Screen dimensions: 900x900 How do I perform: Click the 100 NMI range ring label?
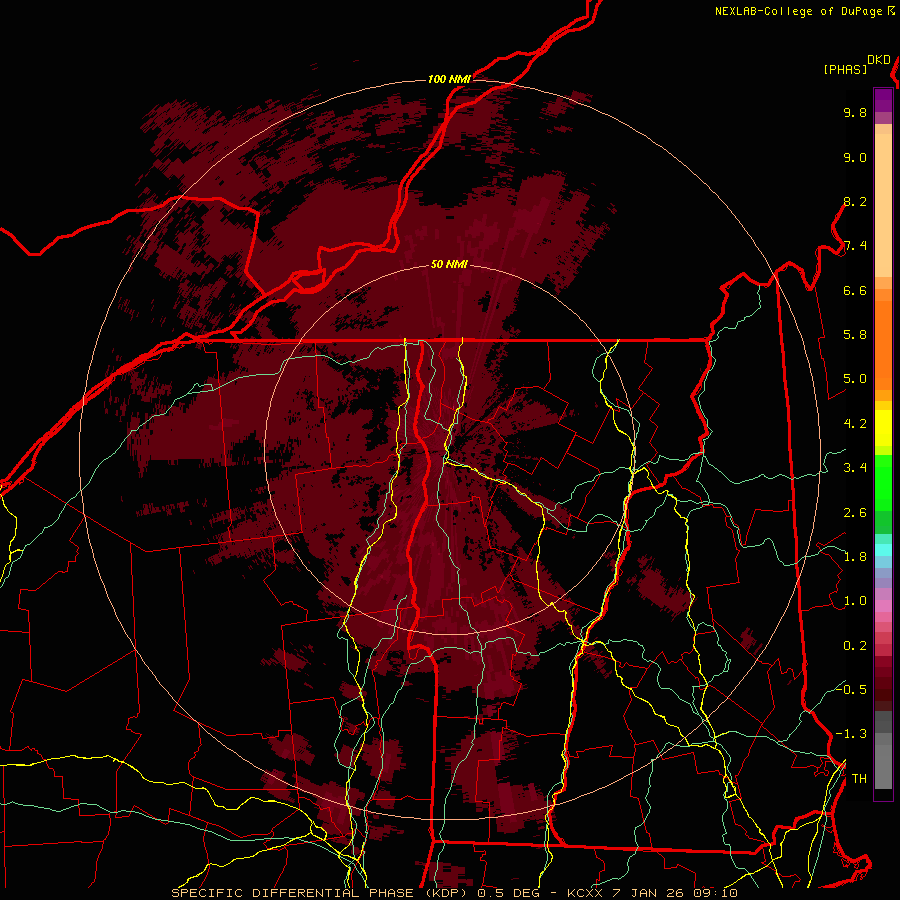click(x=449, y=79)
